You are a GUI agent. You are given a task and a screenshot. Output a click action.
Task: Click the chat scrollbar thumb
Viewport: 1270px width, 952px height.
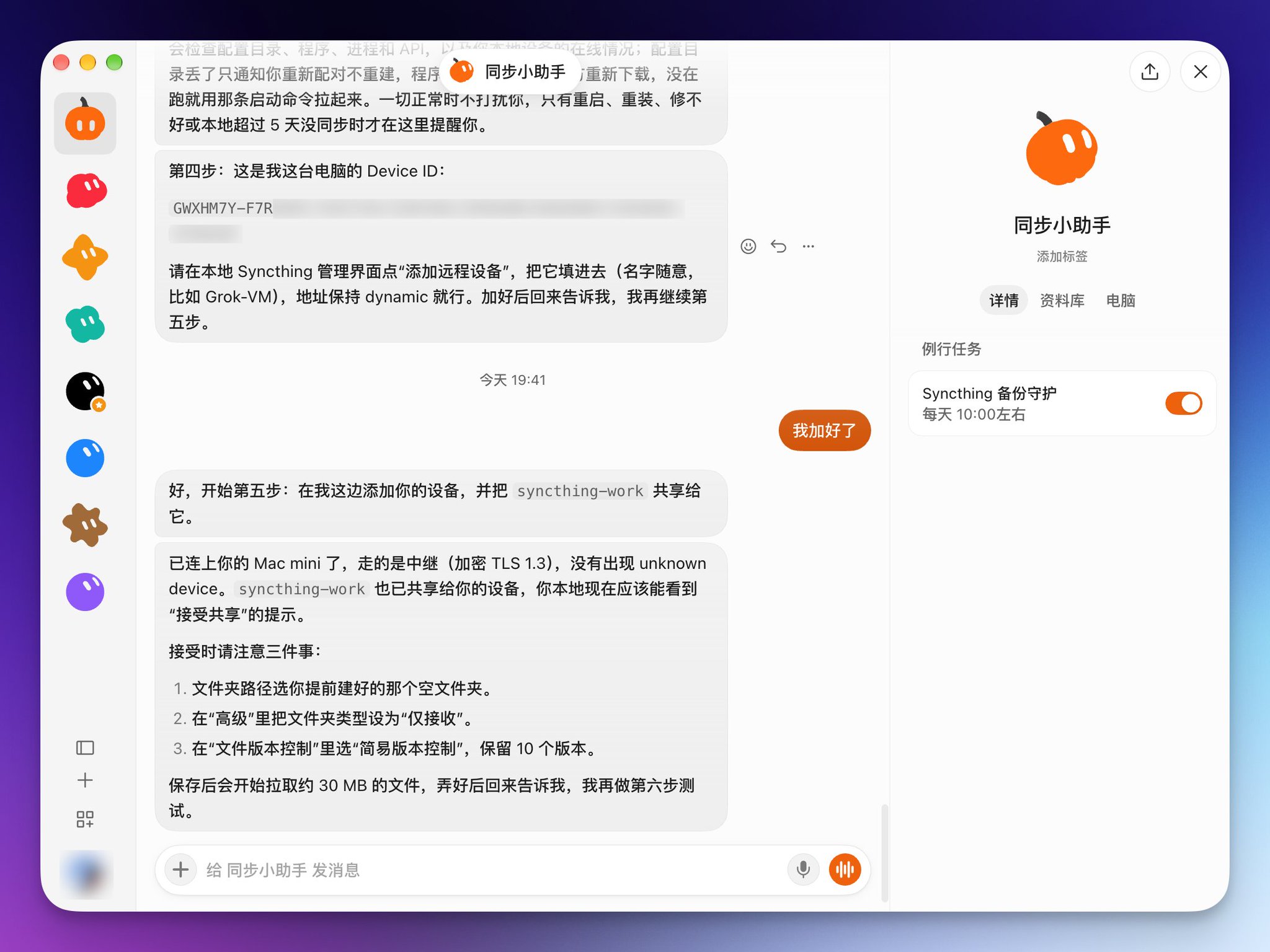point(885,853)
